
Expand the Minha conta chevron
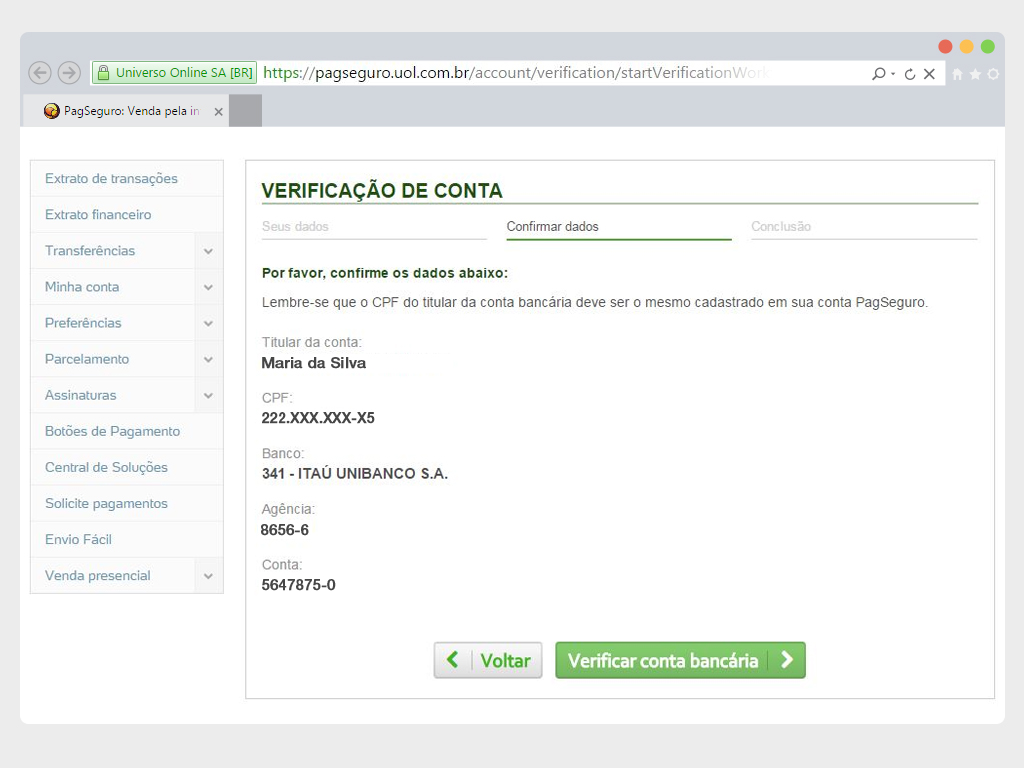[208, 287]
